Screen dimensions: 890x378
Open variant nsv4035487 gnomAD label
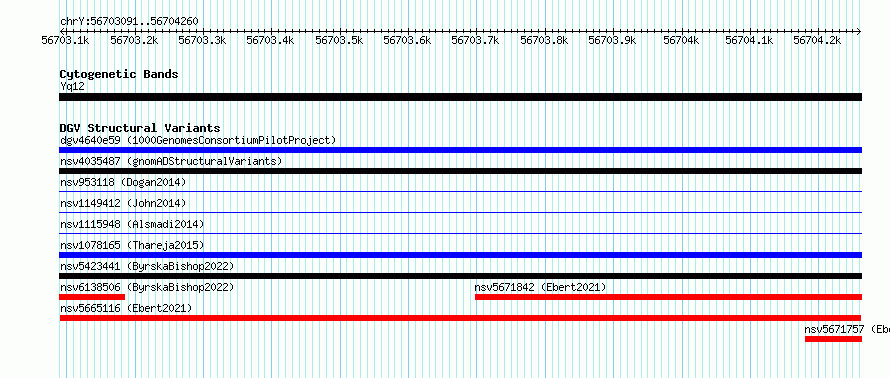tap(171, 161)
